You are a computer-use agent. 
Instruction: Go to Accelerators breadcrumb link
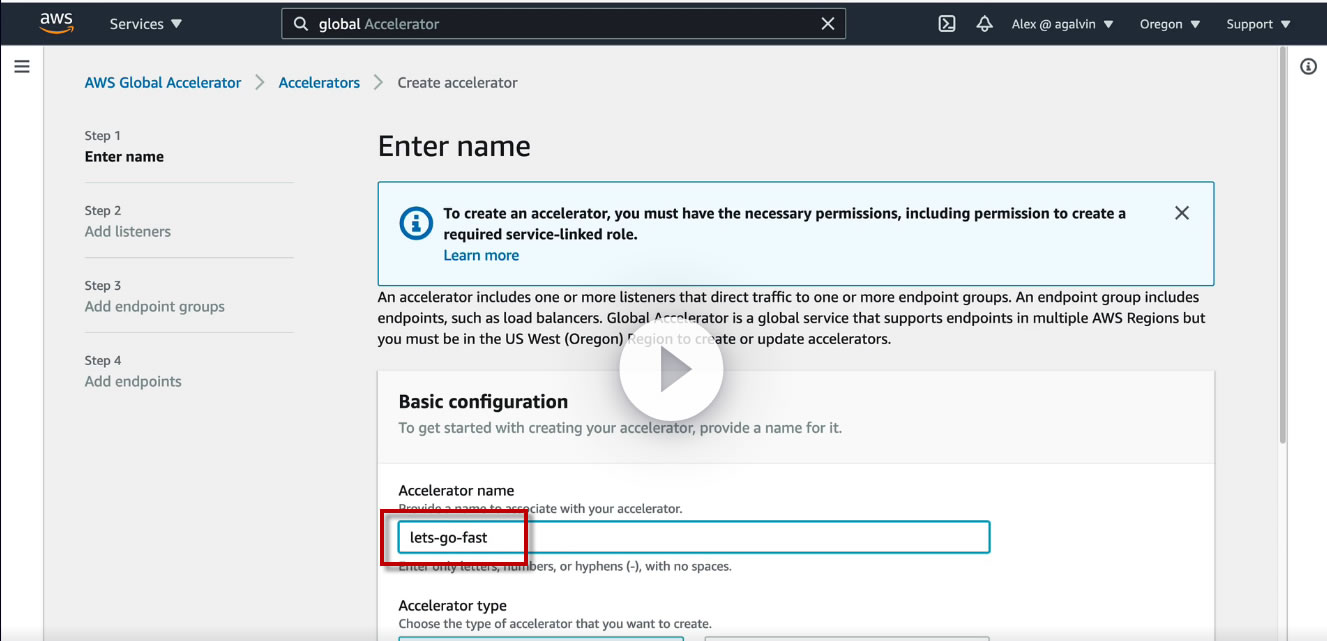(319, 83)
